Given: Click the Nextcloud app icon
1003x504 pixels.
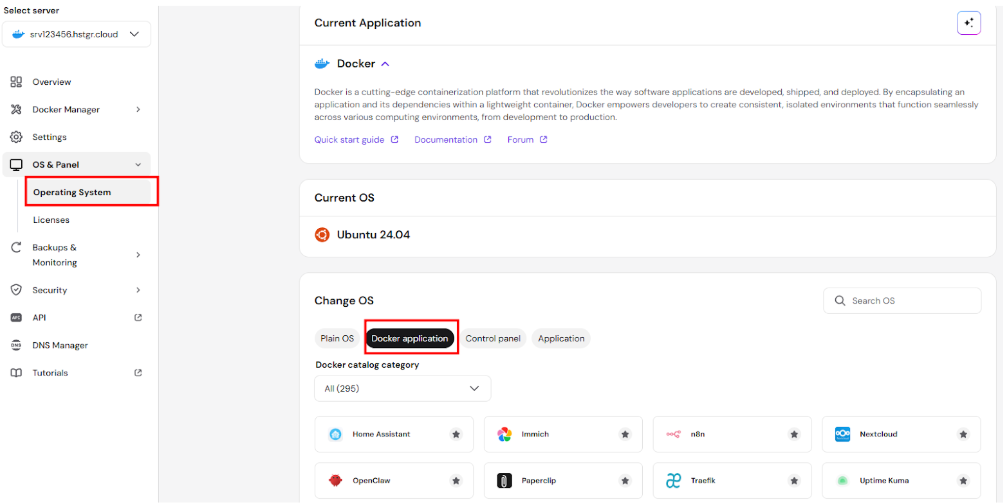Looking at the screenshot, I should (842, 434).
